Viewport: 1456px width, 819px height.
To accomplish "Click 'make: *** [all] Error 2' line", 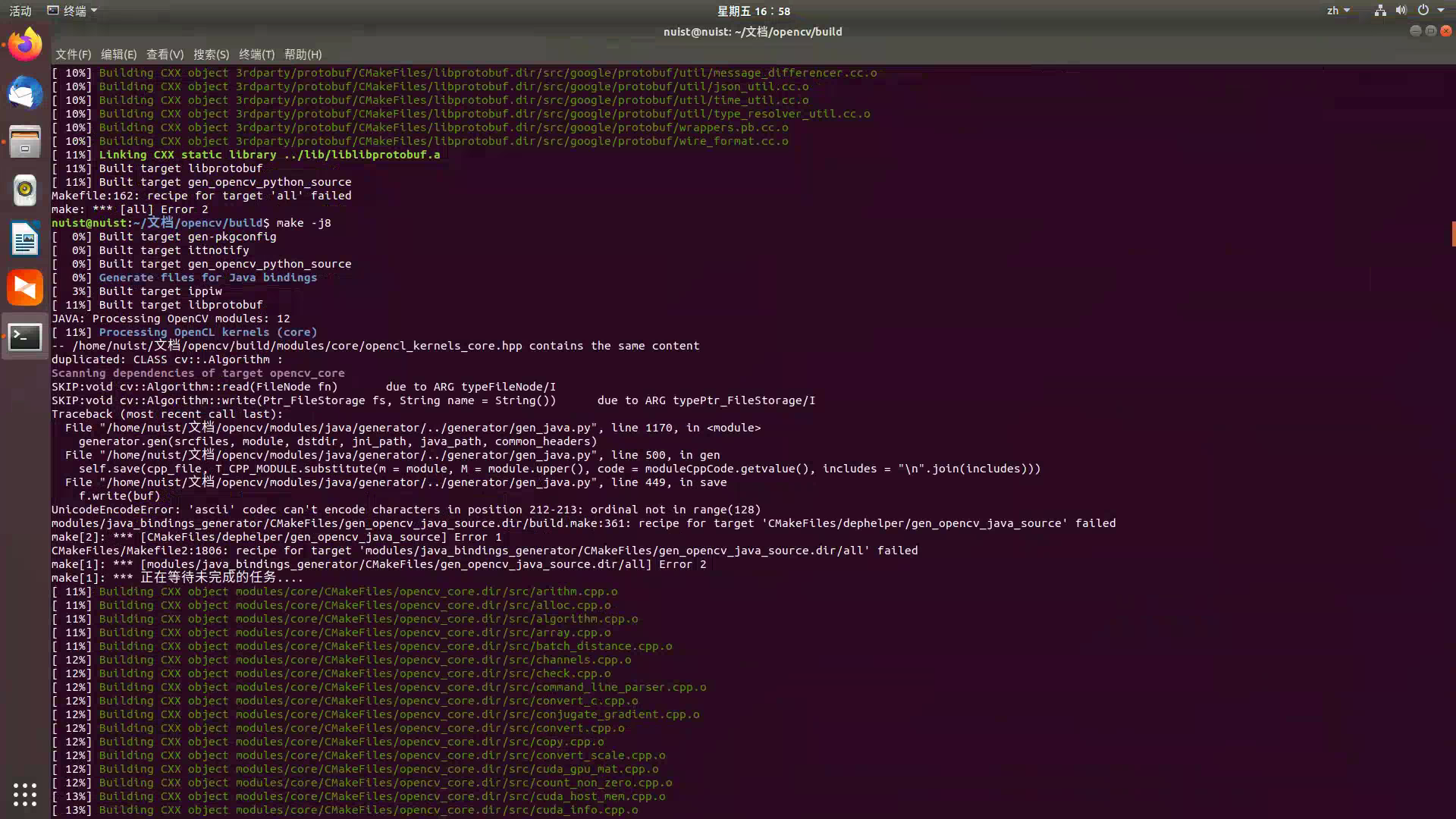I will coord(130,209).
